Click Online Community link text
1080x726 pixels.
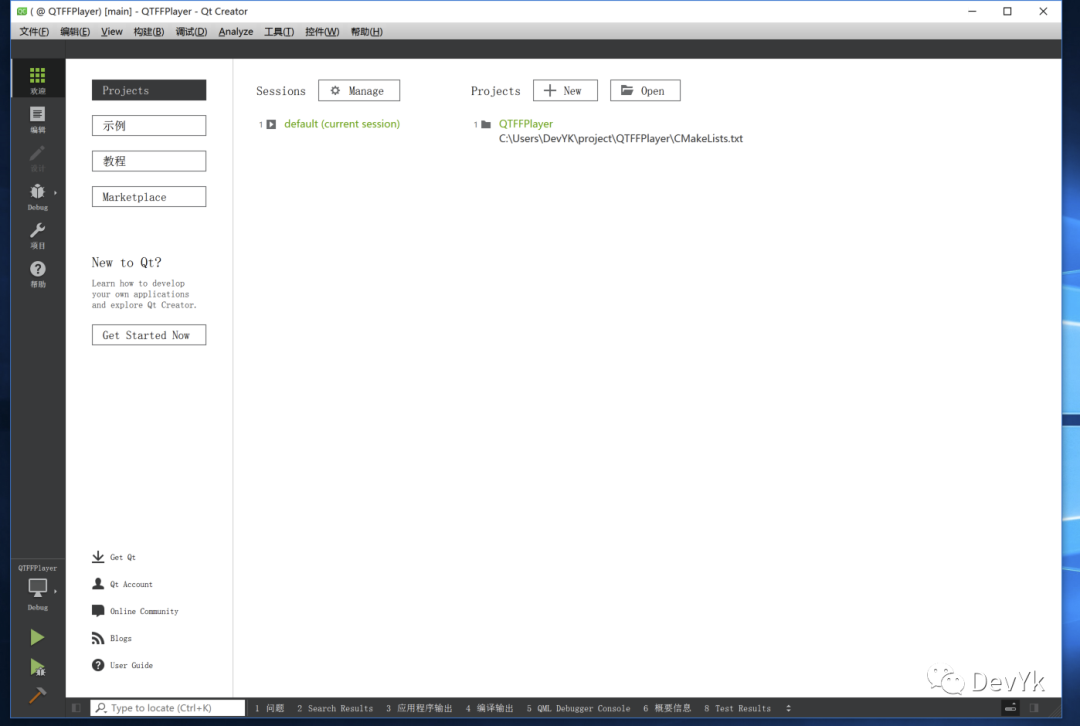(x=144, y=611)
